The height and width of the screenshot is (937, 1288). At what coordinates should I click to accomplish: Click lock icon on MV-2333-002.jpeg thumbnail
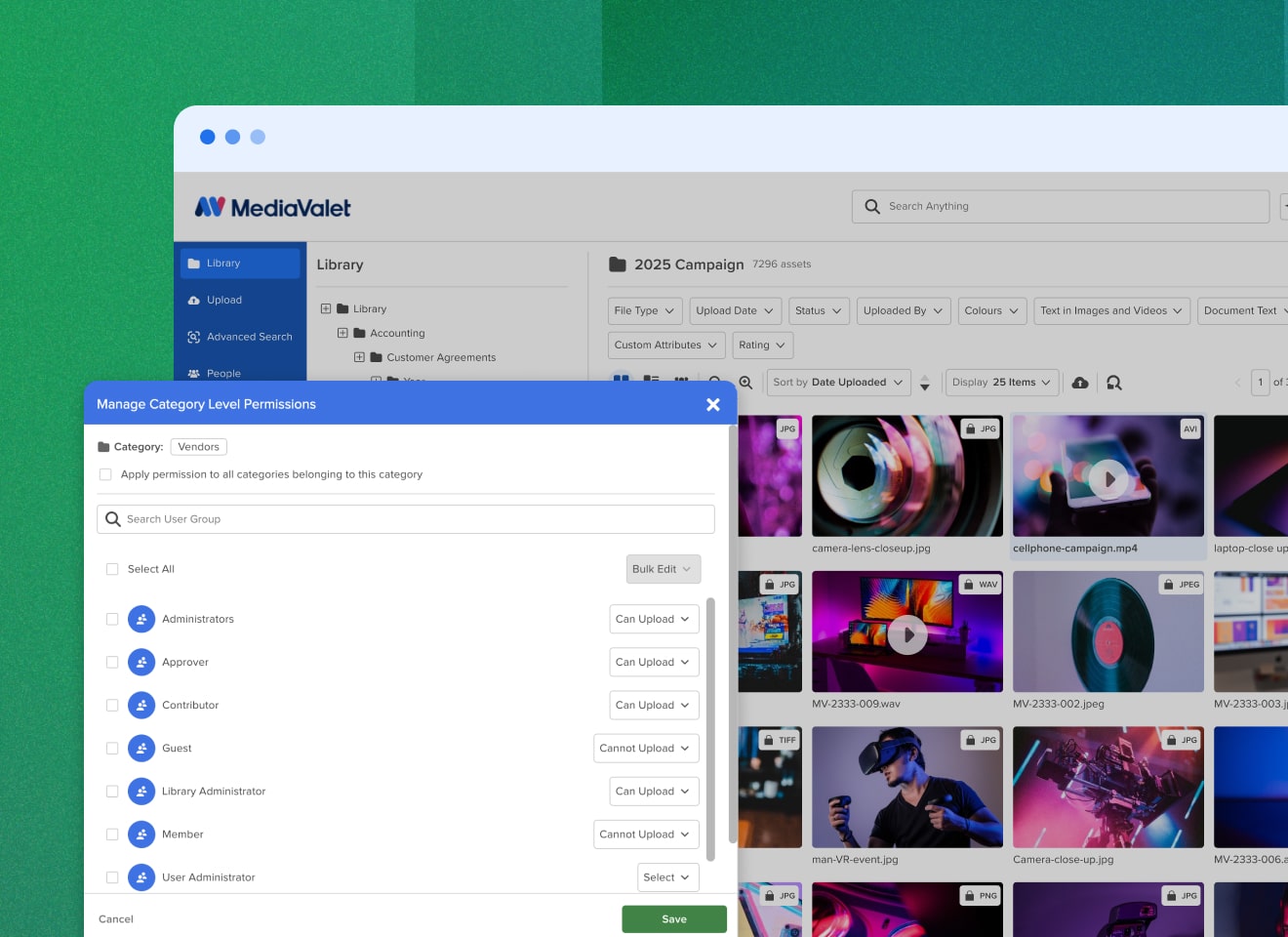[x=1169, y=584]
